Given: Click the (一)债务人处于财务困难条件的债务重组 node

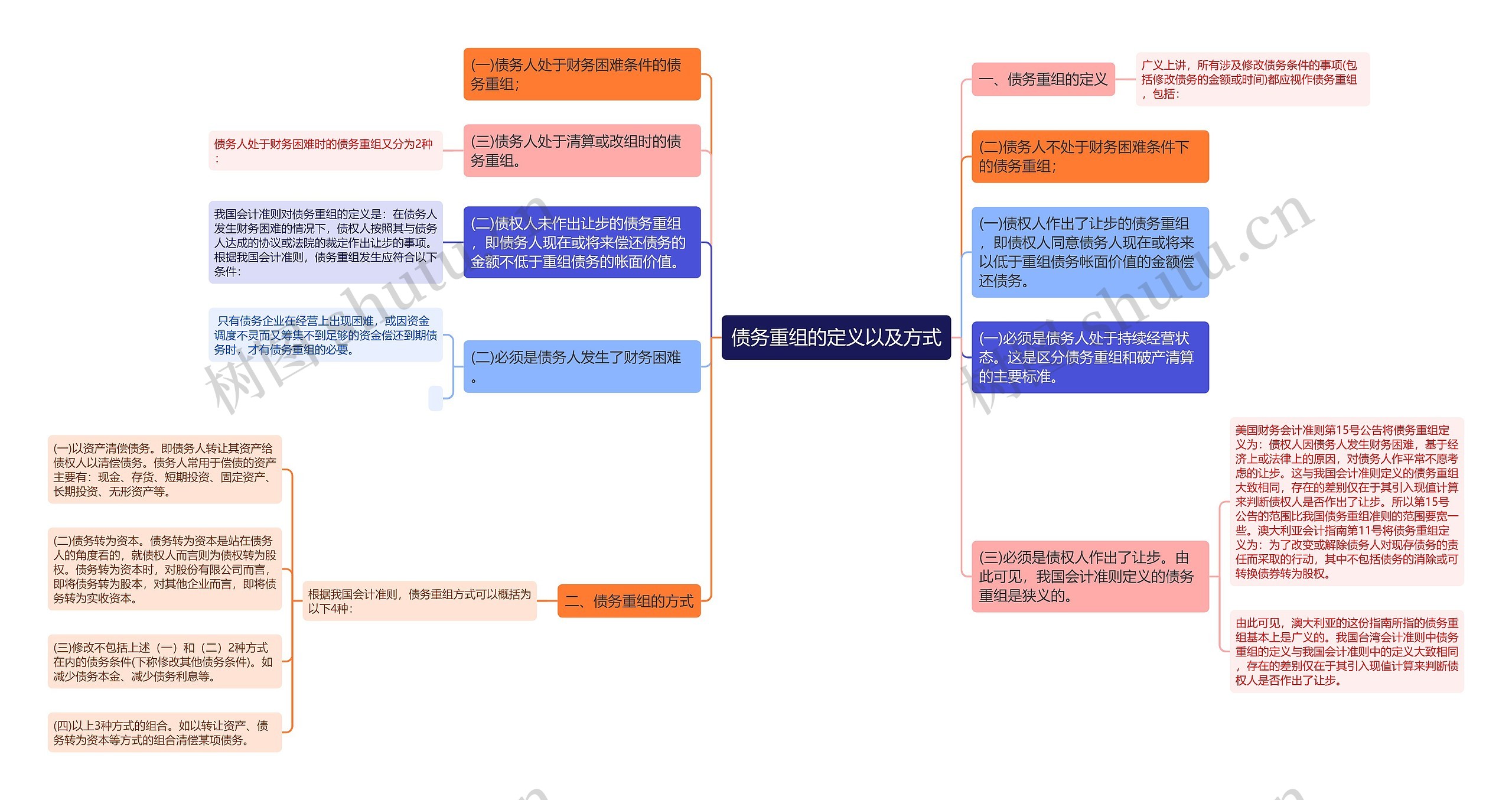Looking at the screenshot, I should click(582, 74).
